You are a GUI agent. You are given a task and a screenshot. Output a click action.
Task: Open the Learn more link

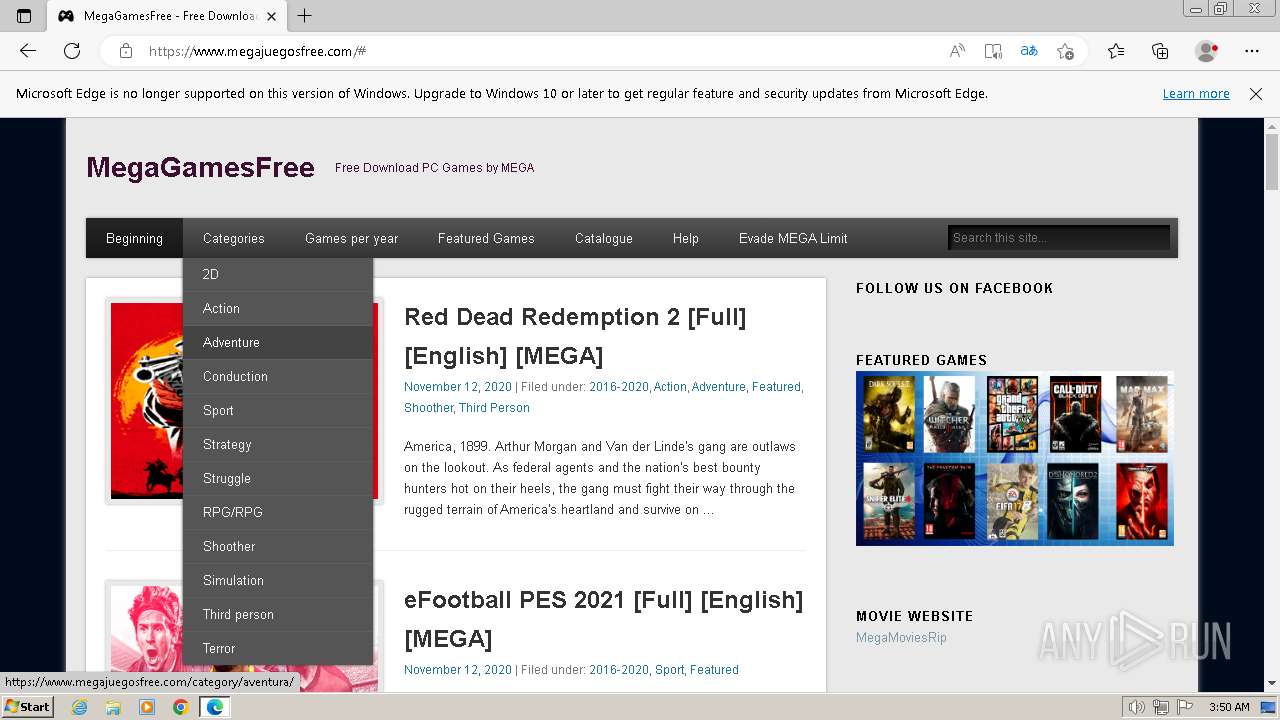(x=1196, y=94)
